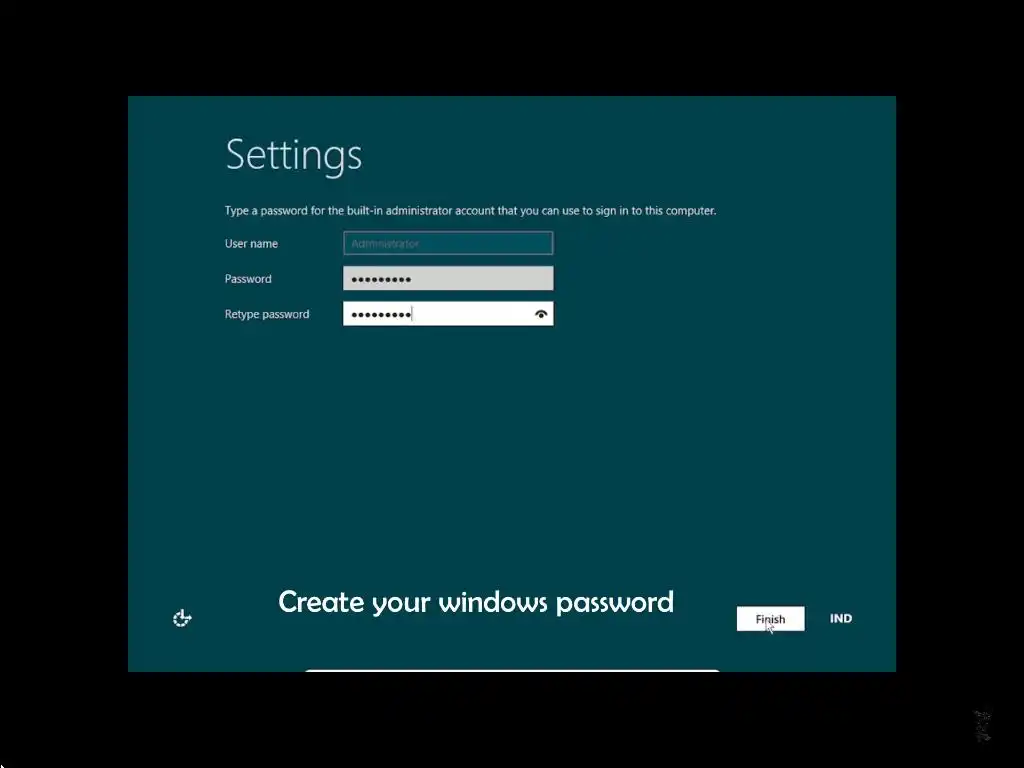Click the faint watermark in bottom-right corner
Image resolution: width=1024 pixels, height=768 pixels.
tap(983, 726)
